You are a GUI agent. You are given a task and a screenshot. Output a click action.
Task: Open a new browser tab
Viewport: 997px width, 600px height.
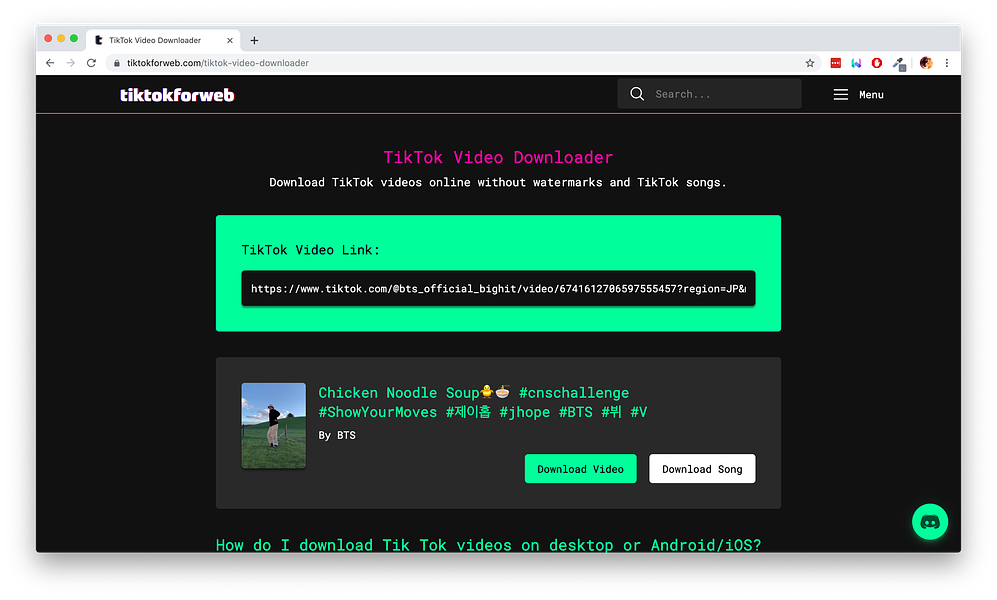(254, 40)
